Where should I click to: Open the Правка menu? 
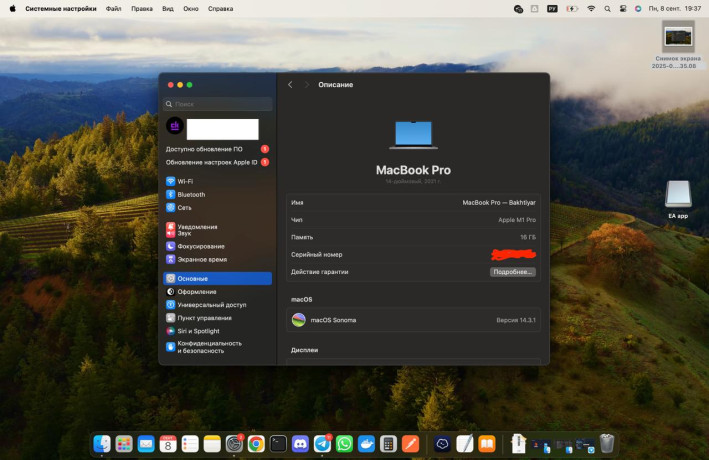[x=142, y=9]
